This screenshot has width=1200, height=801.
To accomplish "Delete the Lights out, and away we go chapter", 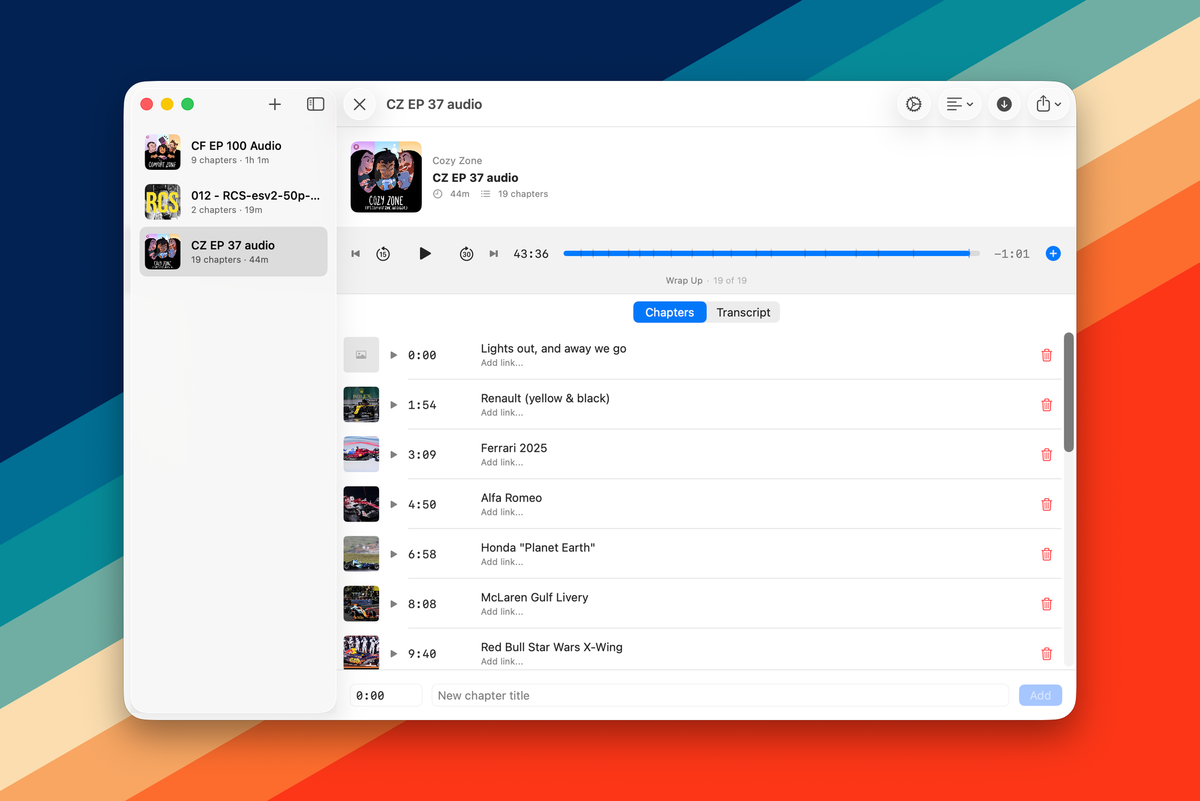I will pos(1047,355).
